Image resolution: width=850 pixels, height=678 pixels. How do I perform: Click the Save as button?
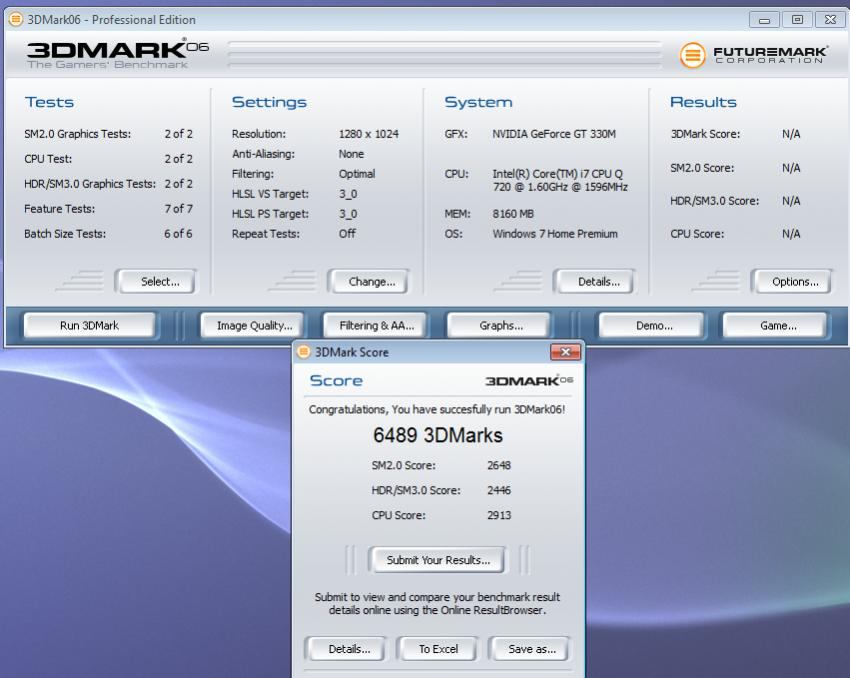pos(530,649)
